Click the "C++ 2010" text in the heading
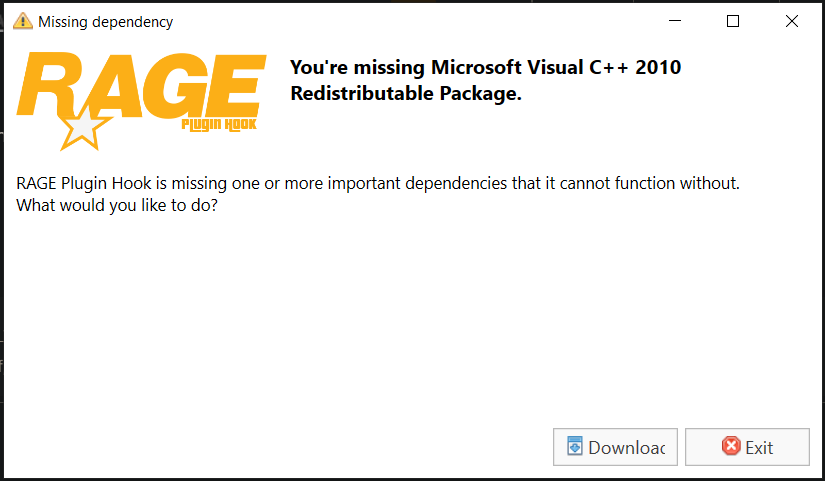This screenshot has height=481, width=825. click(x=637, y=67)
